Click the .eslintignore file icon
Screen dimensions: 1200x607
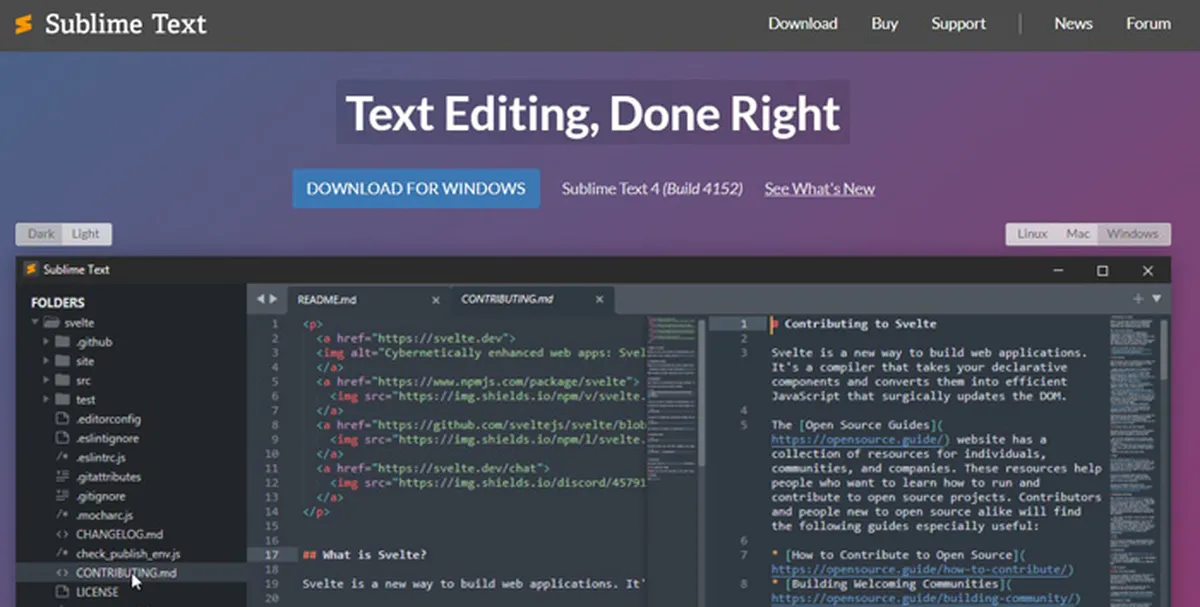[63, 438]
